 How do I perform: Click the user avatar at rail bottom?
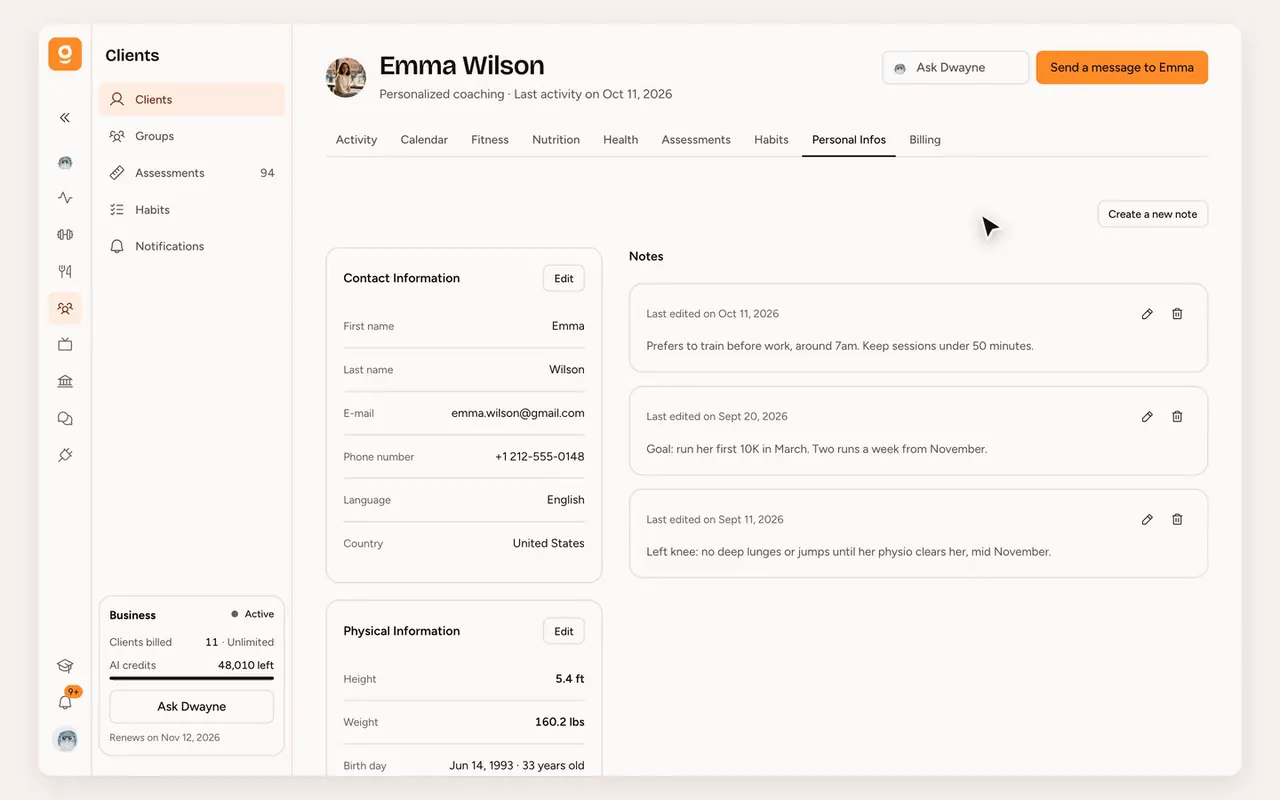click(x=65, y=740)
